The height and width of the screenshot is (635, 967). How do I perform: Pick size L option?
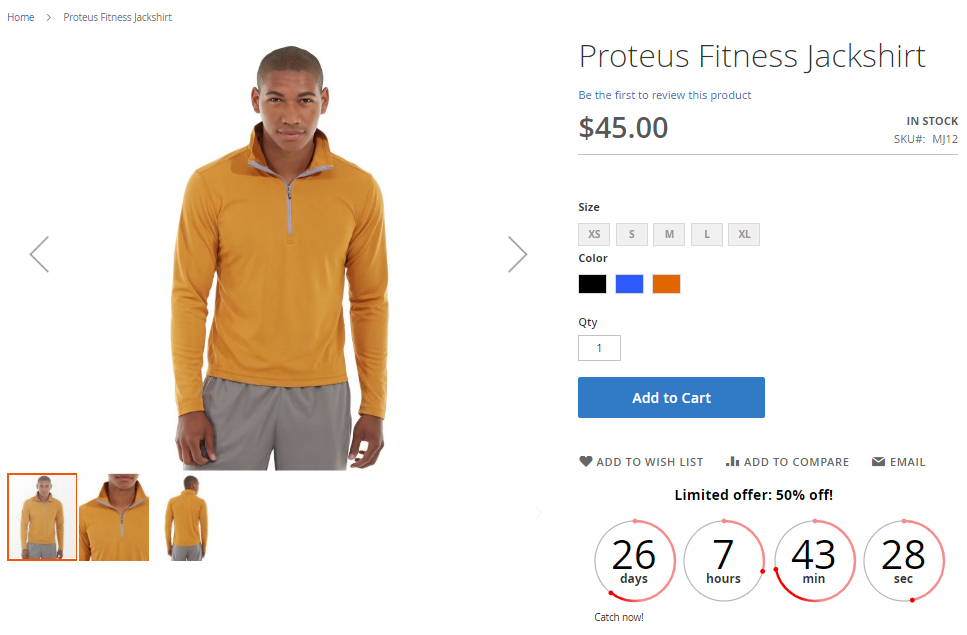coord(707,235)
